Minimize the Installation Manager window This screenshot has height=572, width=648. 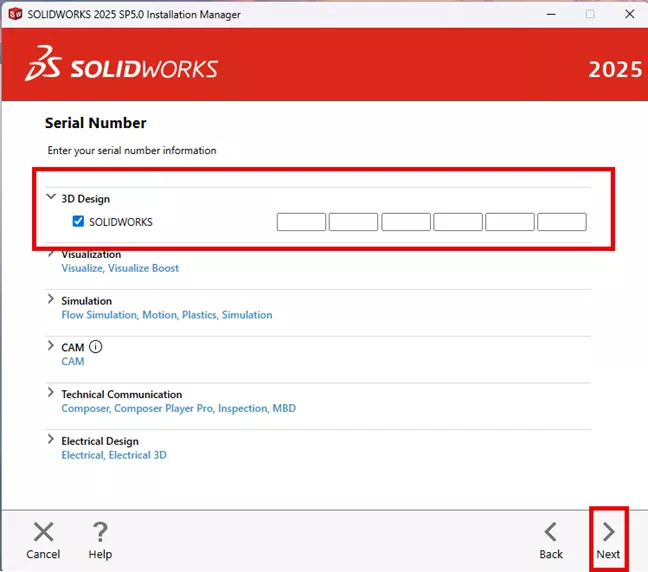tap(551, 14)
